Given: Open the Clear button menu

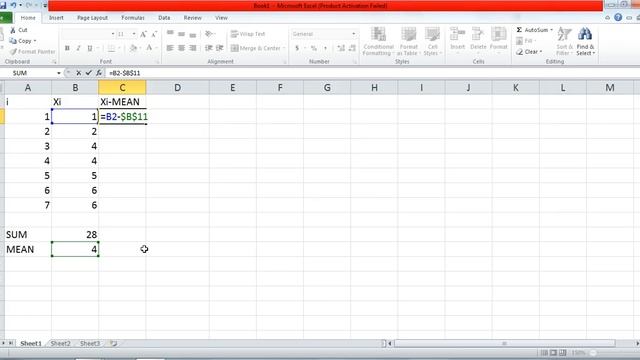Looking at the screenshot, I should 529,52.
